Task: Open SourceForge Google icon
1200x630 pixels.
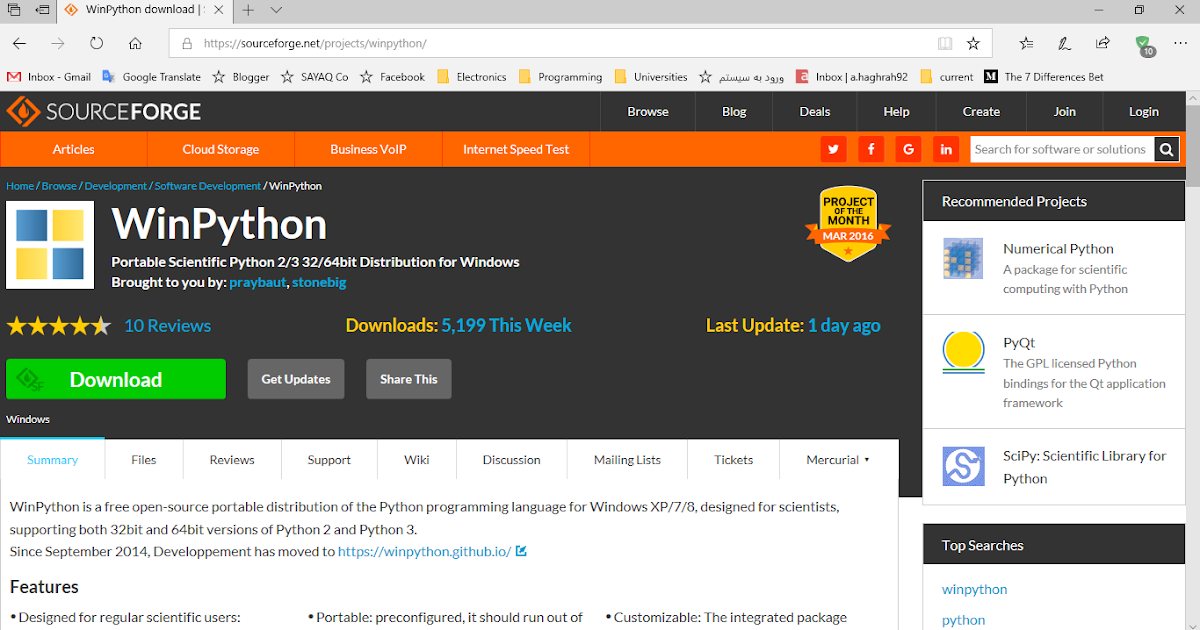Action: pos(908,149)
